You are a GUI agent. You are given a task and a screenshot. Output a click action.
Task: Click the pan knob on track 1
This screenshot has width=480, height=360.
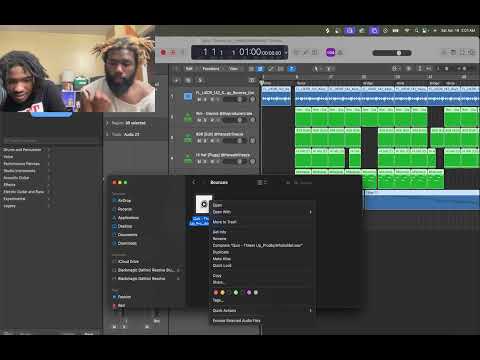(252, 99)
